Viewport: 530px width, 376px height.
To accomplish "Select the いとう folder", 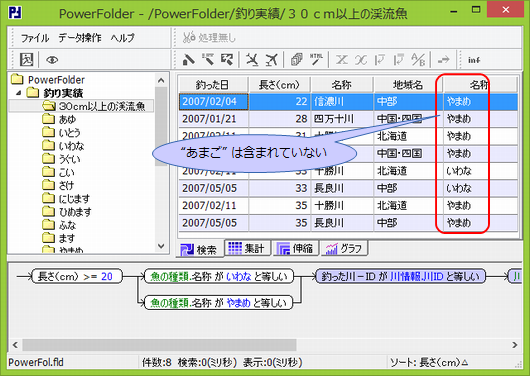I will coord(62,133).
